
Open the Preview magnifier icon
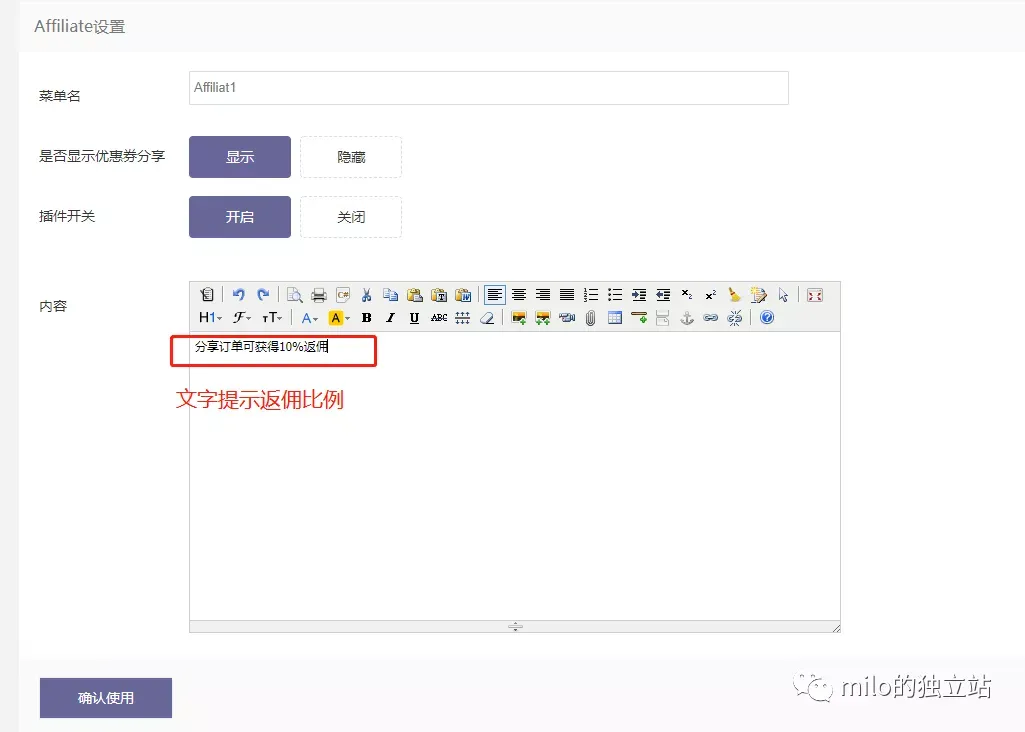click(295, 295)
